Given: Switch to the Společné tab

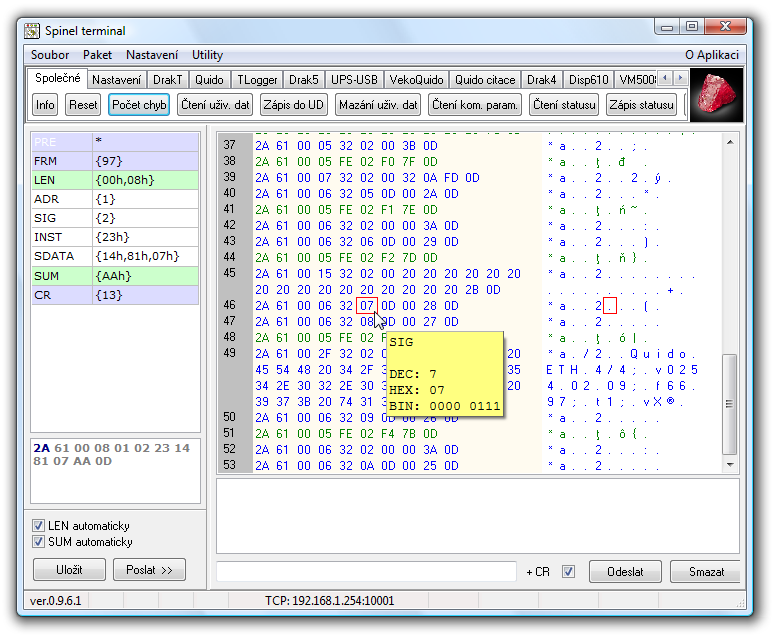Looking at the screenshot, I should (x=57, y=78).
